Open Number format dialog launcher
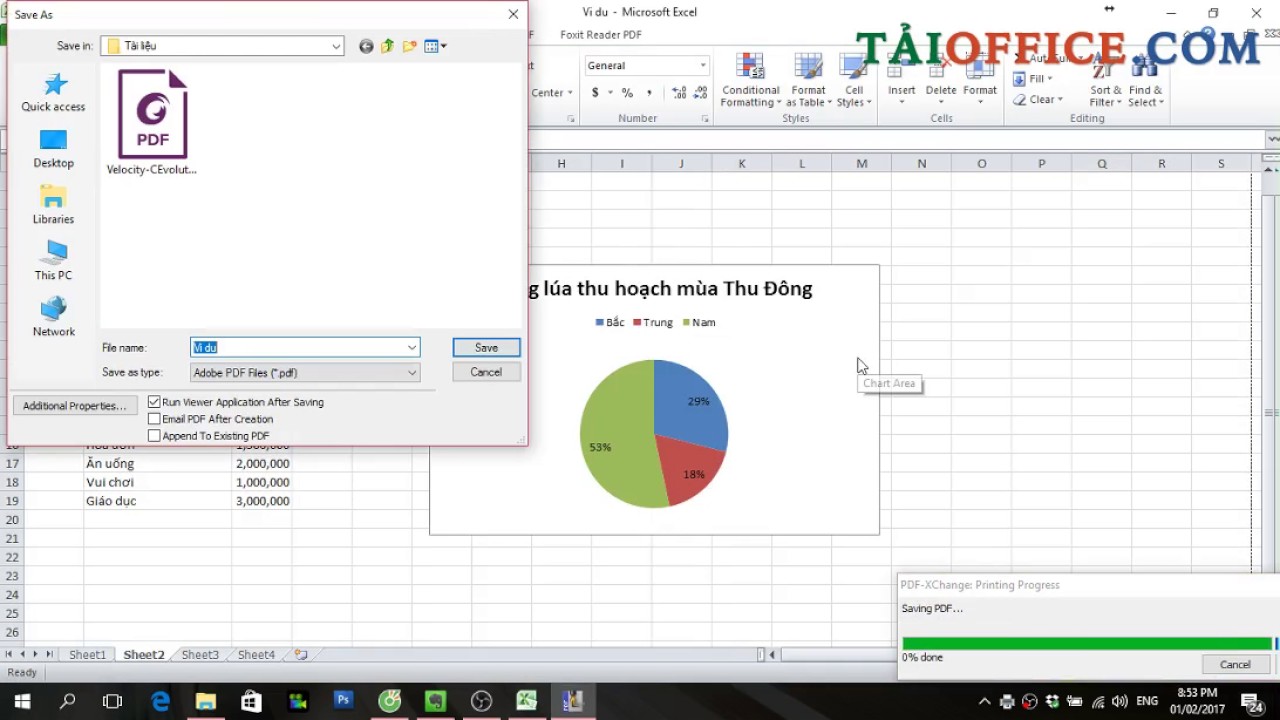 [705, 119]
